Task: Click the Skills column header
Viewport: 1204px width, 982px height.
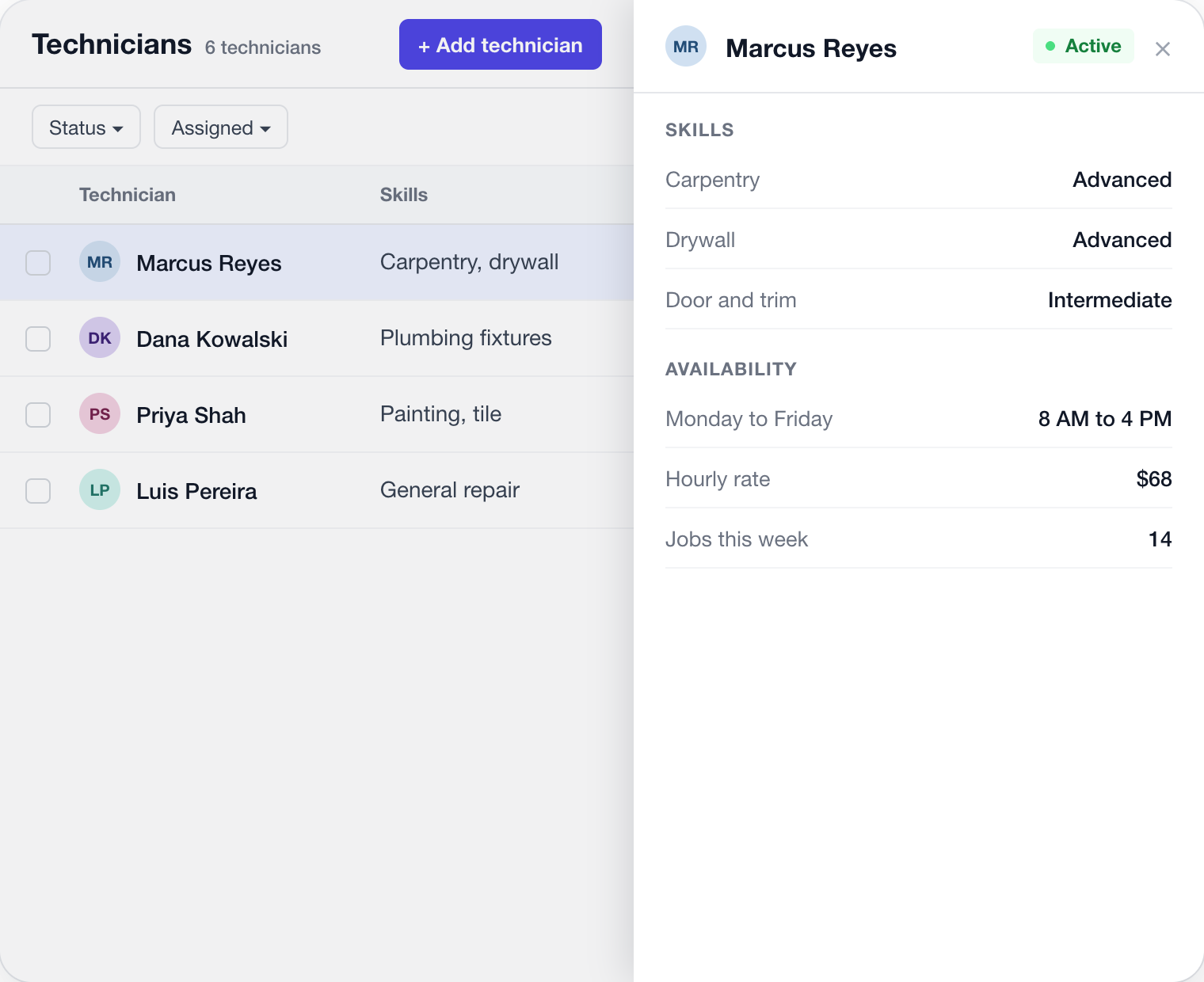Action: point(404,195)
